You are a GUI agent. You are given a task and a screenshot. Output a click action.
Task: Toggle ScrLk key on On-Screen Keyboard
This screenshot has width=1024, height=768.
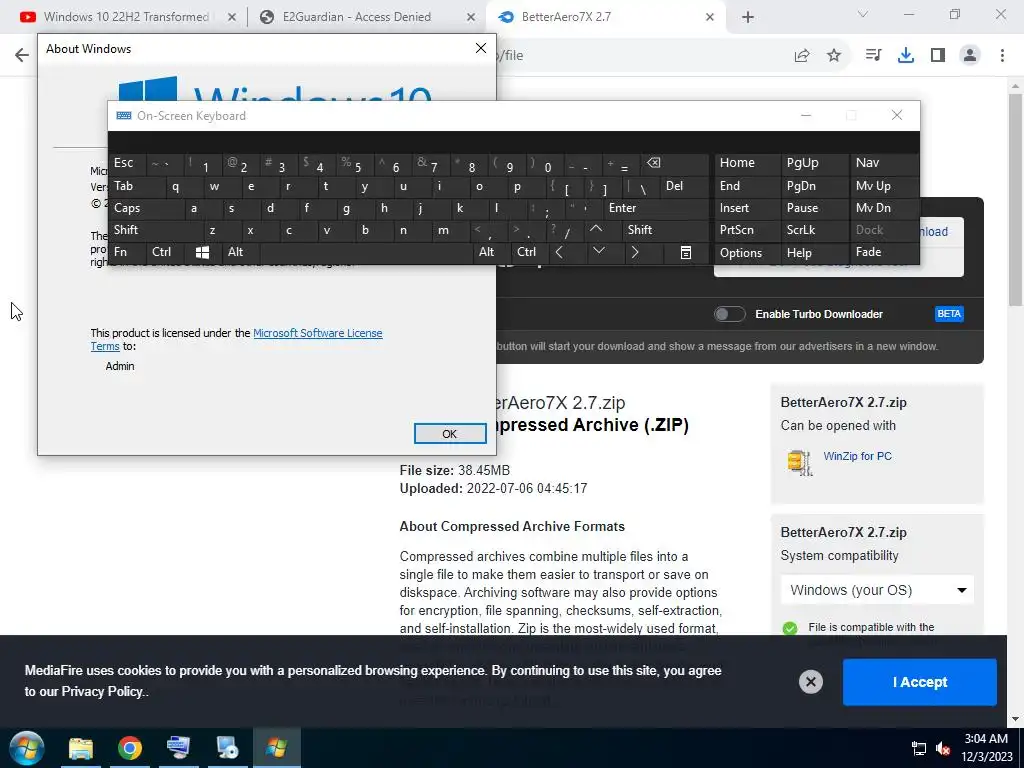tap(814, 230)
